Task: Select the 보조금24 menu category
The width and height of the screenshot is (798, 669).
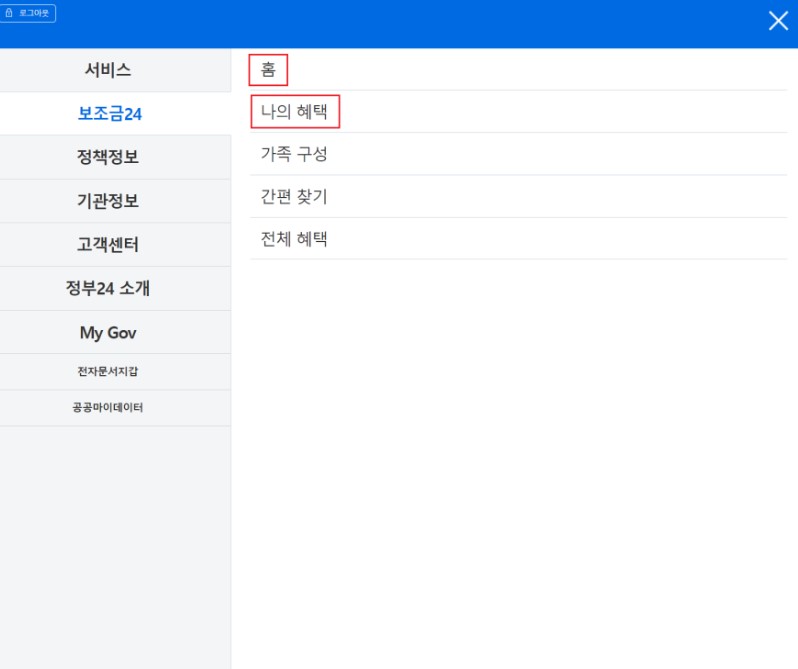Action: (116, 113)
